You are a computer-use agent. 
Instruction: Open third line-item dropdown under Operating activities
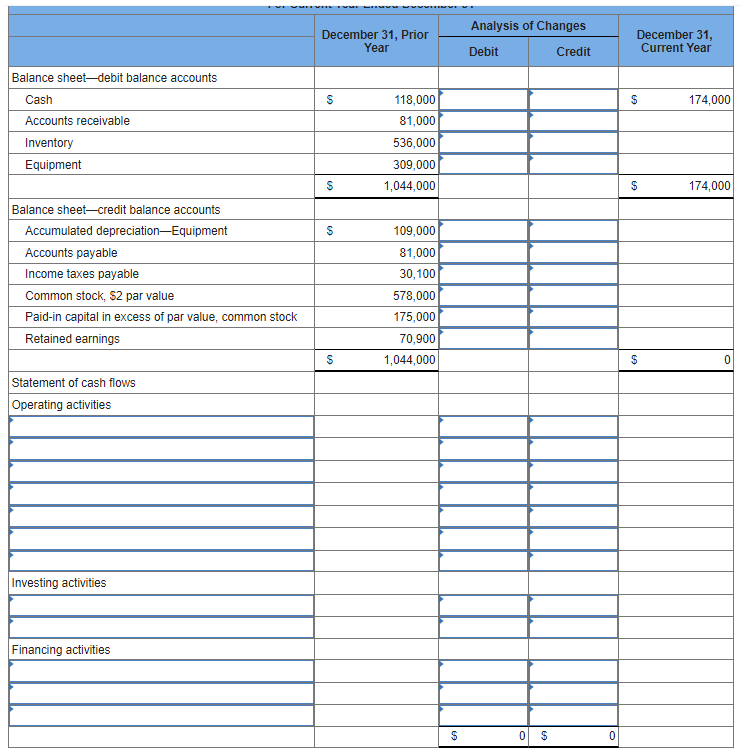(161, 471)
